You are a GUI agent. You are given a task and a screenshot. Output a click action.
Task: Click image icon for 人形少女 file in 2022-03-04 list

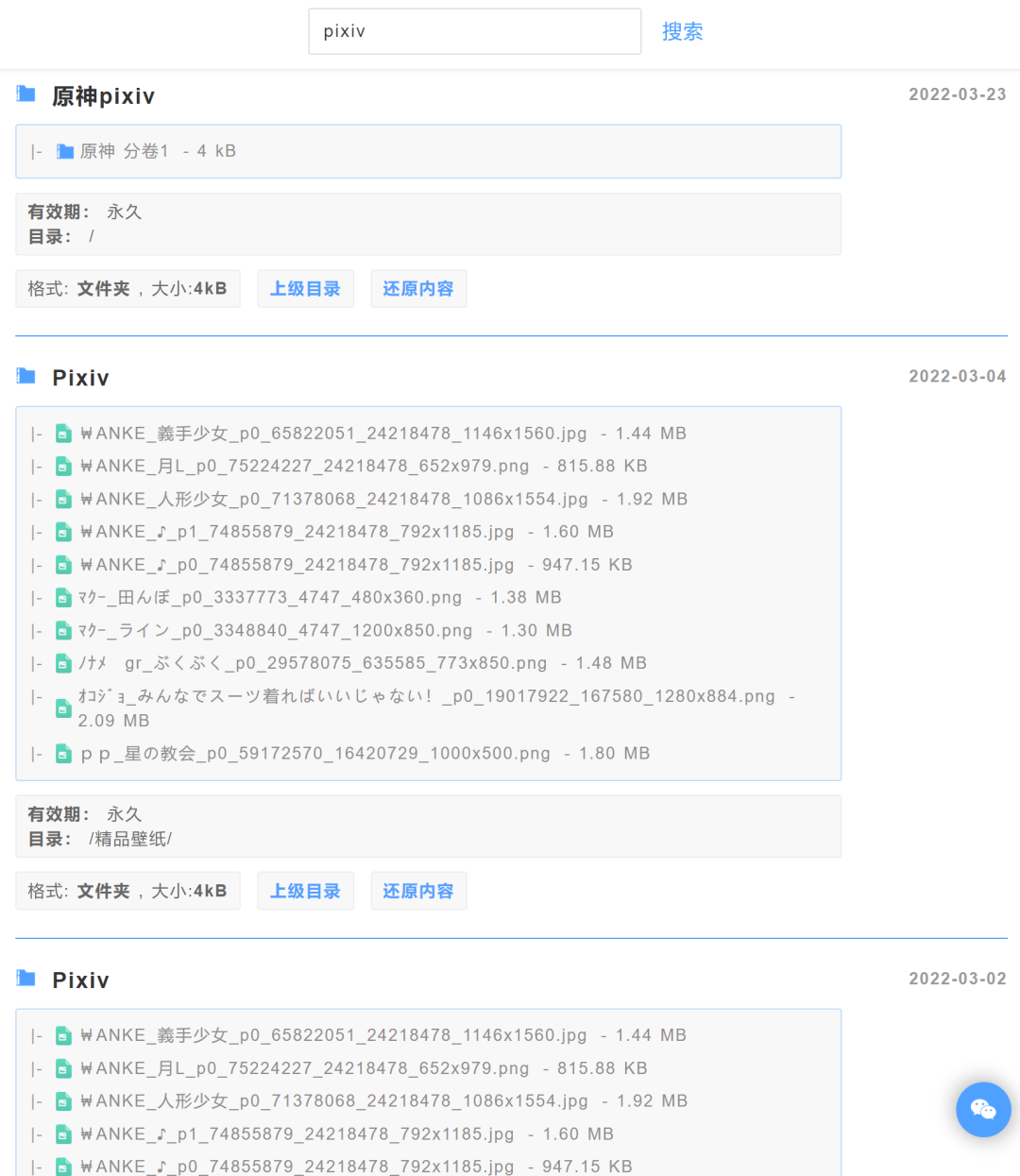(63, 500)
